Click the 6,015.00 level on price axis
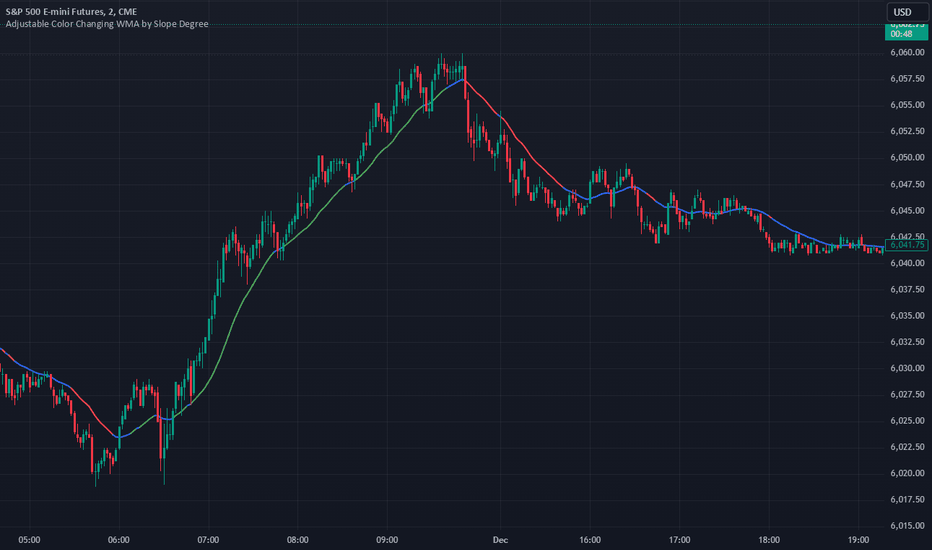The width and height of the screenshot is (932, 550). coord(907,526)
